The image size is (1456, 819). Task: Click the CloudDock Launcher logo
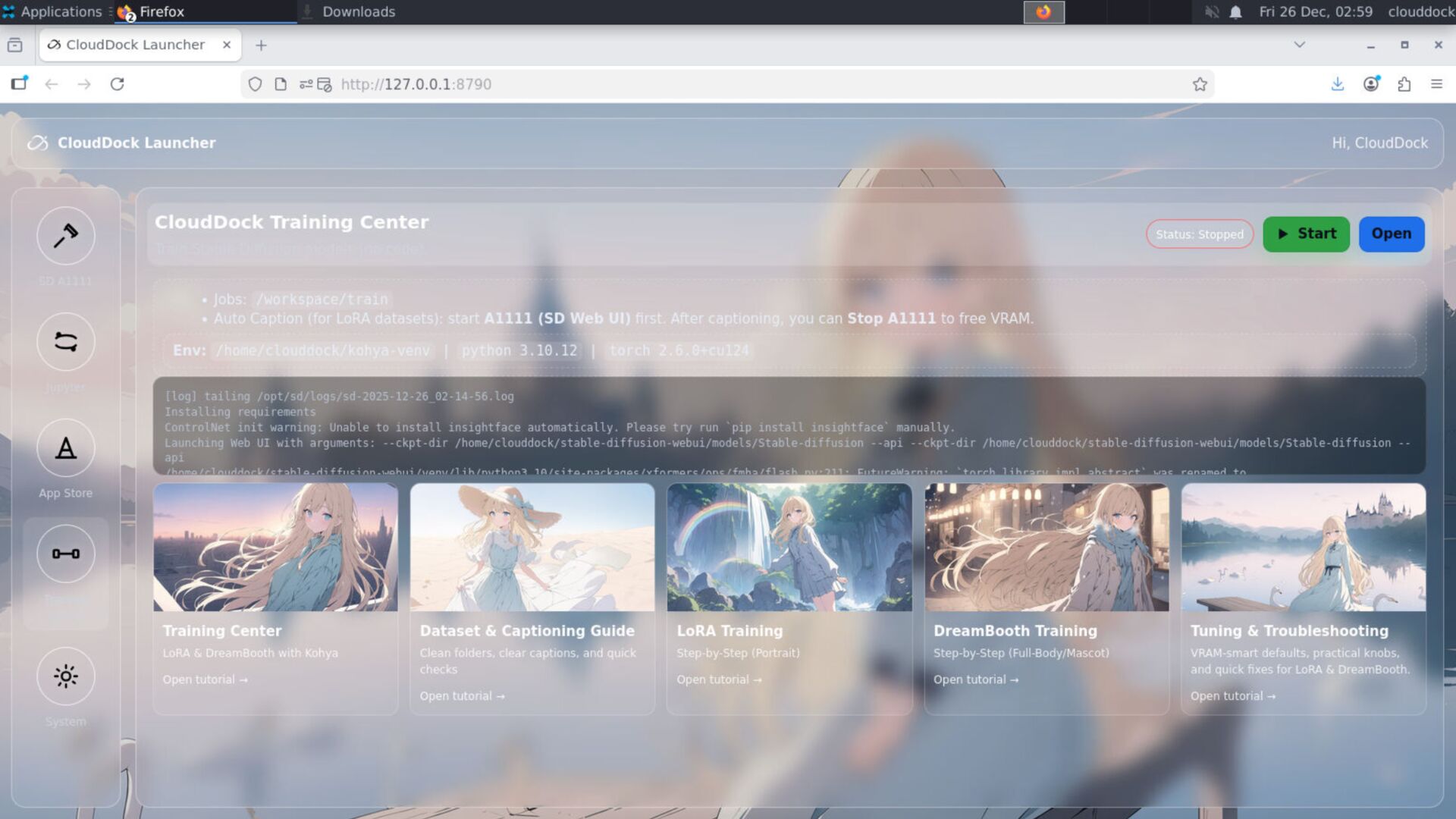[36, 142]
